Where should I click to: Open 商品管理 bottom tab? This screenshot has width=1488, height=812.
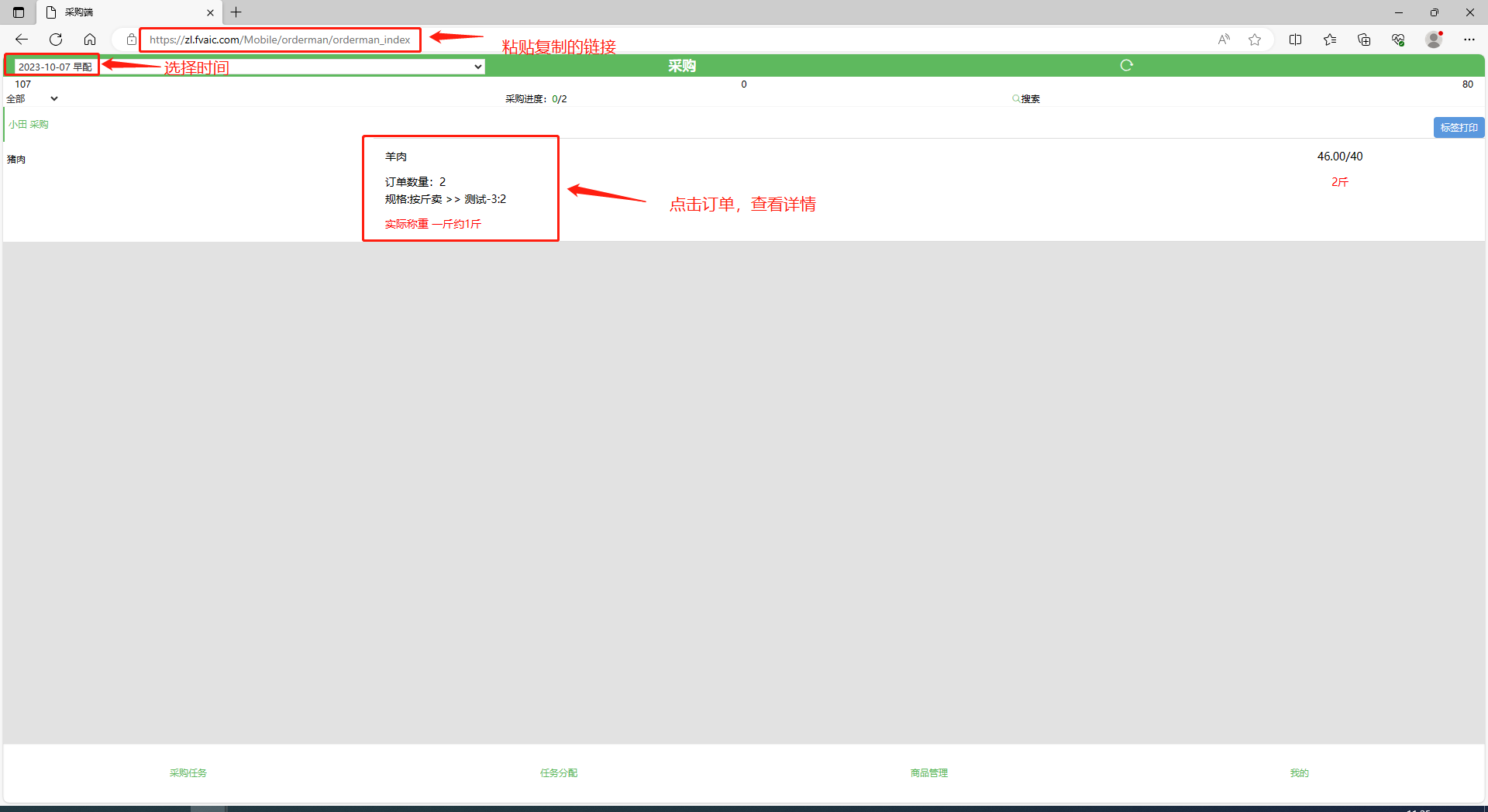tap(929, 772)
